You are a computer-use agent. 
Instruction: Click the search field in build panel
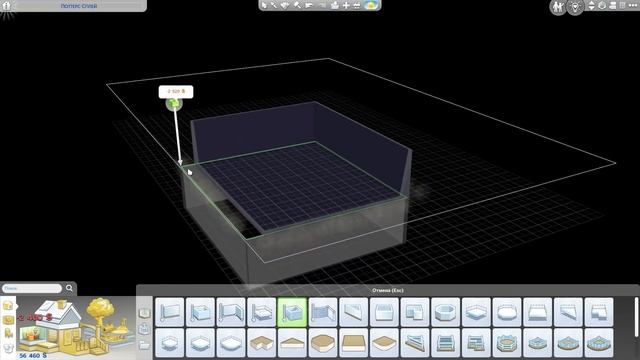pos(32,288)
